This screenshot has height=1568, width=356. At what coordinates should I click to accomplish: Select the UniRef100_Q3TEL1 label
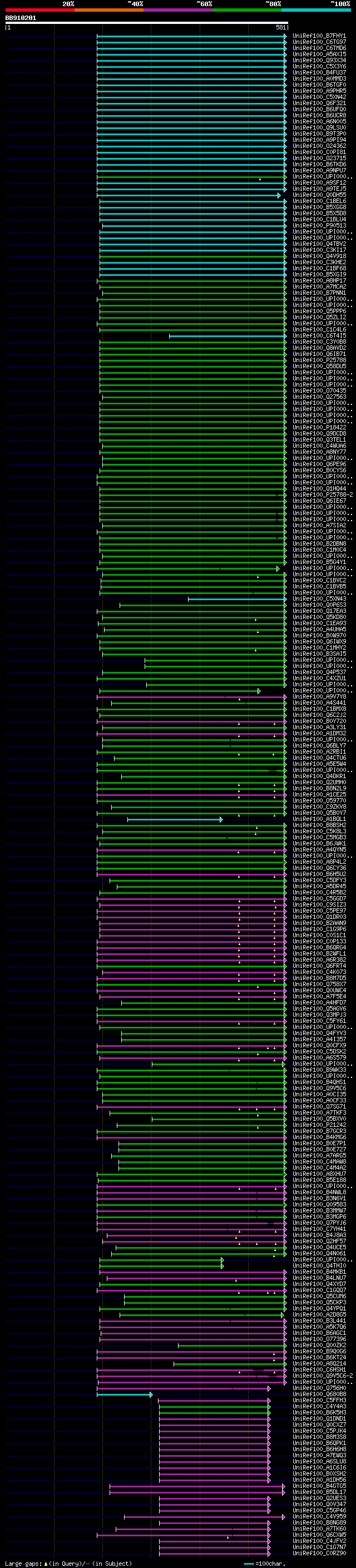tap(319, 439)
